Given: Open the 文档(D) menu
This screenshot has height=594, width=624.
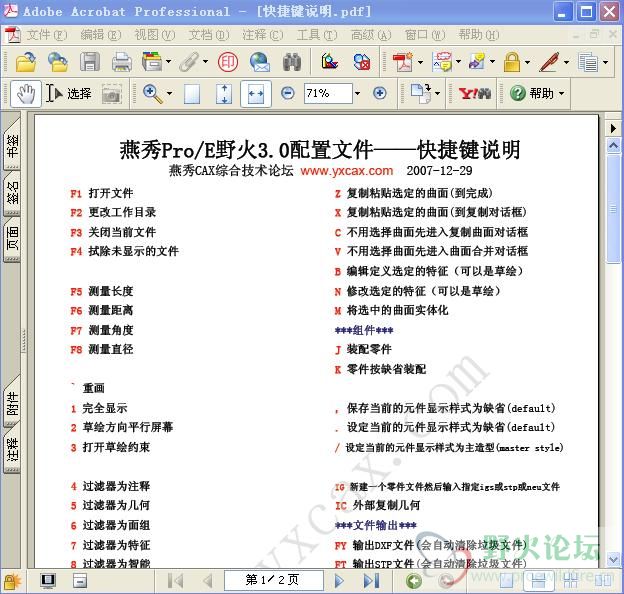Looking at the screenshot, I should pyautogui.click(x=209, y=35).
